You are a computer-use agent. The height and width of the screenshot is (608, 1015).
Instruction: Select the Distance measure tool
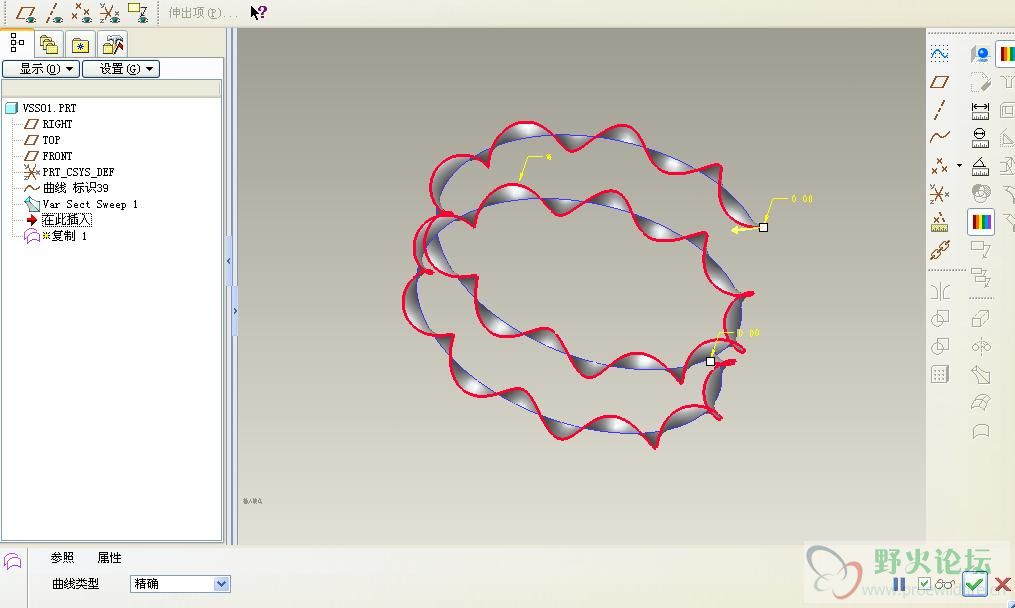(981, 111)
